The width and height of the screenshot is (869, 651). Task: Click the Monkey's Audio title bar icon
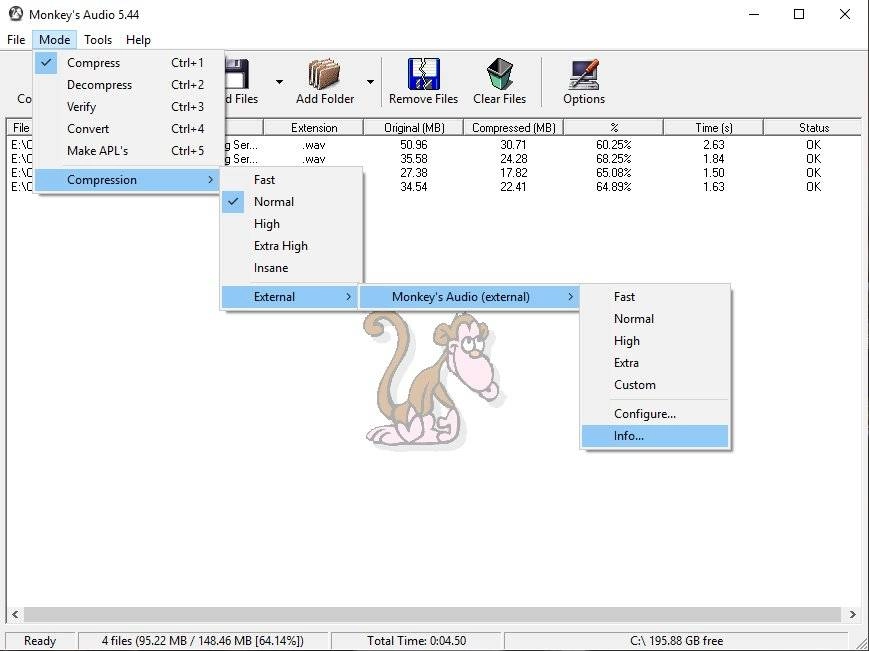[x=16, y=14]
